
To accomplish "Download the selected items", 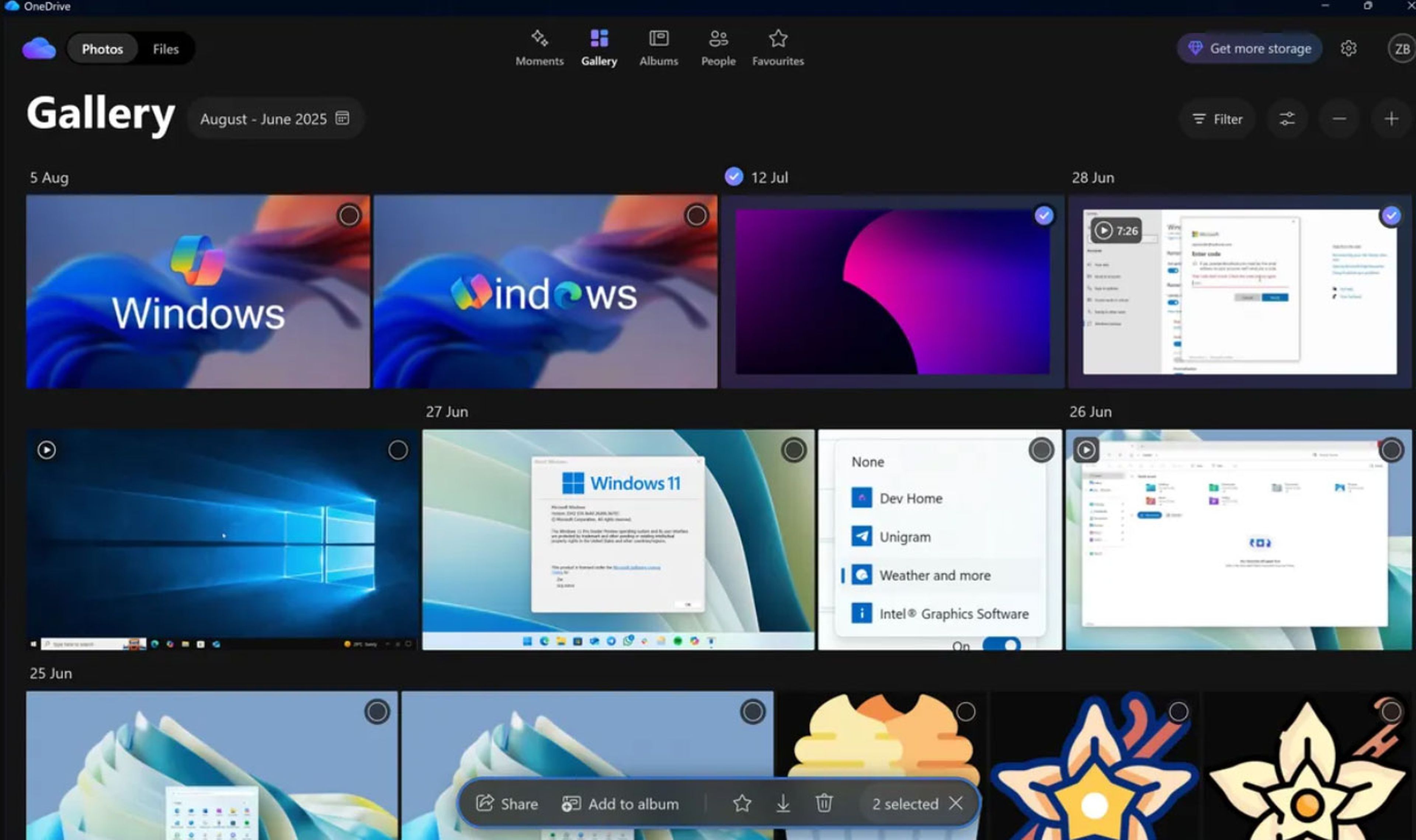I will click(783, 803).
